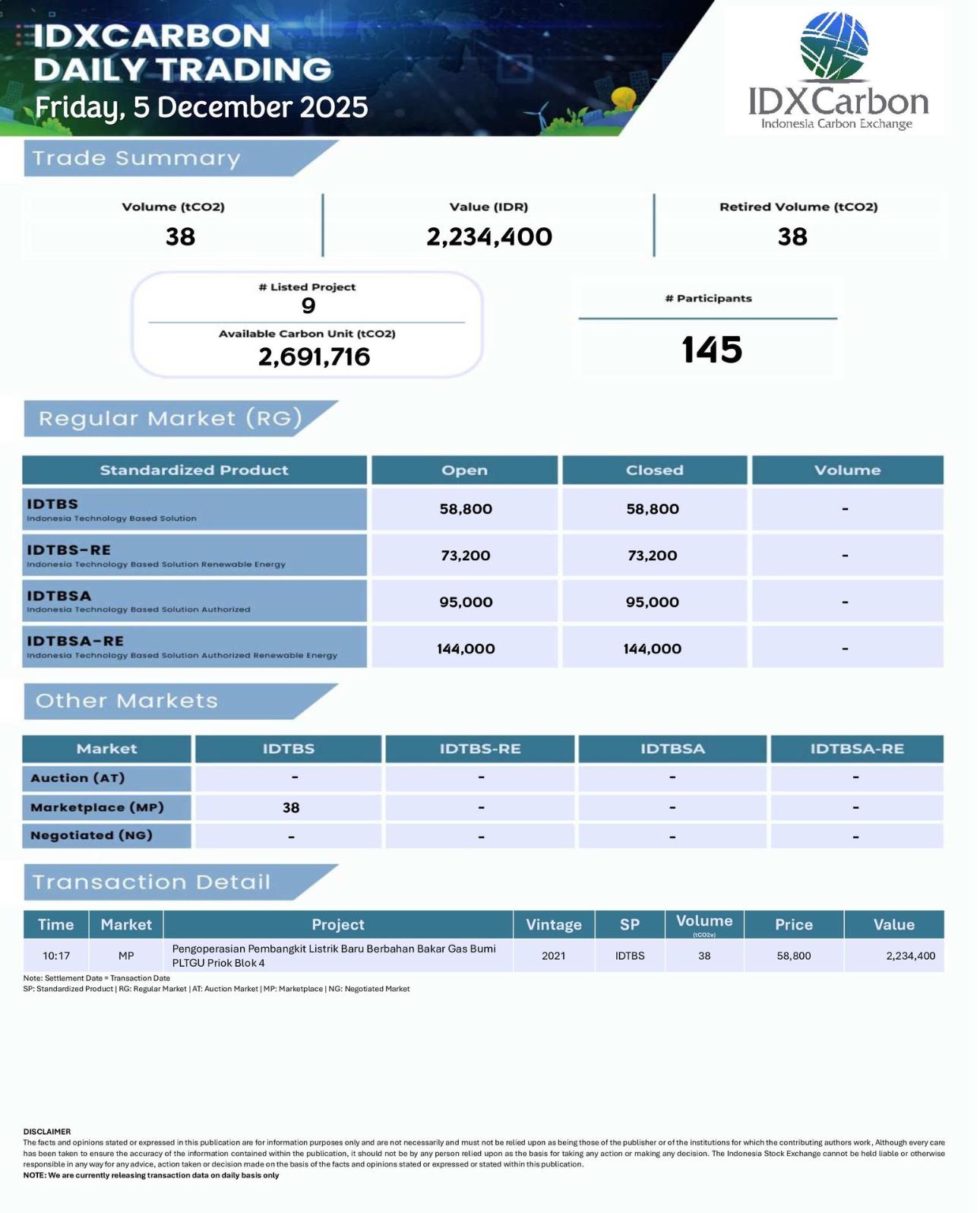Click the transaction time 10:17

[x=56, y=955]
